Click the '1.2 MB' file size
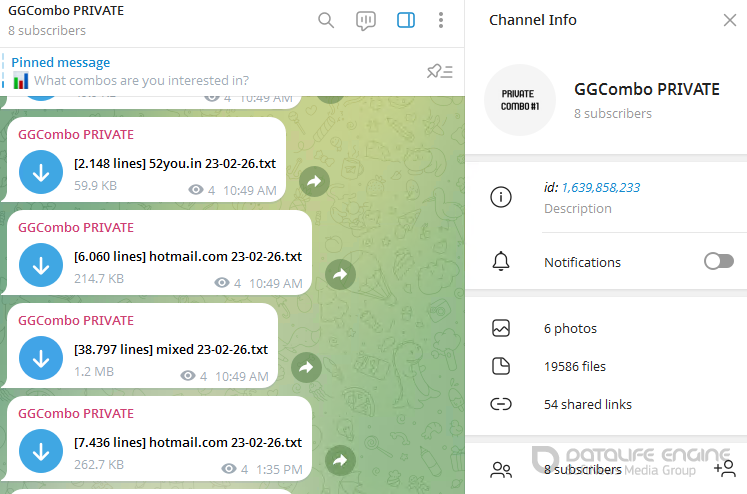Image resolution: width=747 pixels, height=494 pixels. coord(94,372)
